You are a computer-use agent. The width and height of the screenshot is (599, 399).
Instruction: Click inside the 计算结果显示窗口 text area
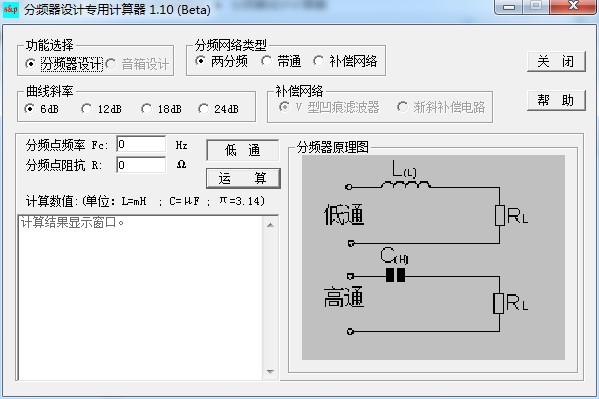140,298
